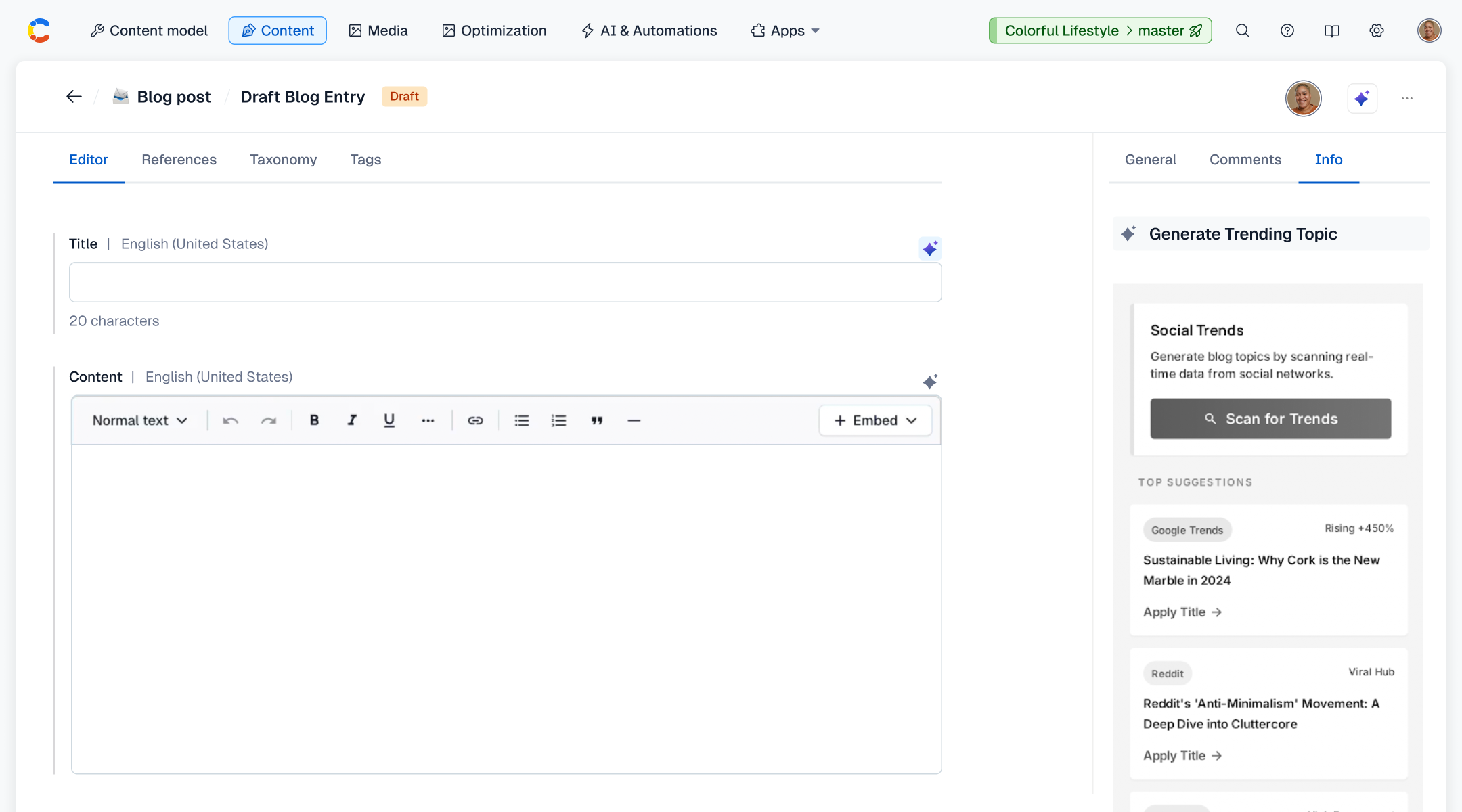Apply Title for Sustainable Living suggestion
1462x812 pixels.
pos(1182,612)
